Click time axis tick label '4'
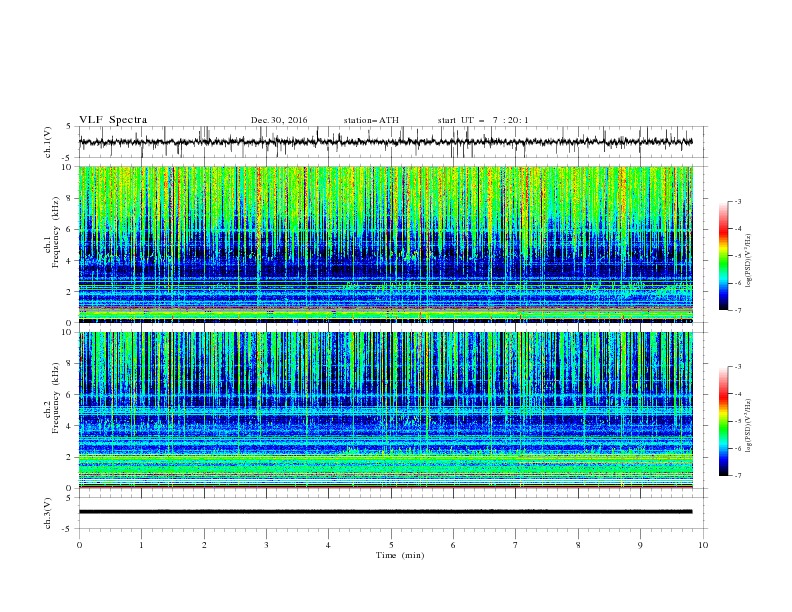The width and height of the screenshot is (792, 612). pos(328,545)
